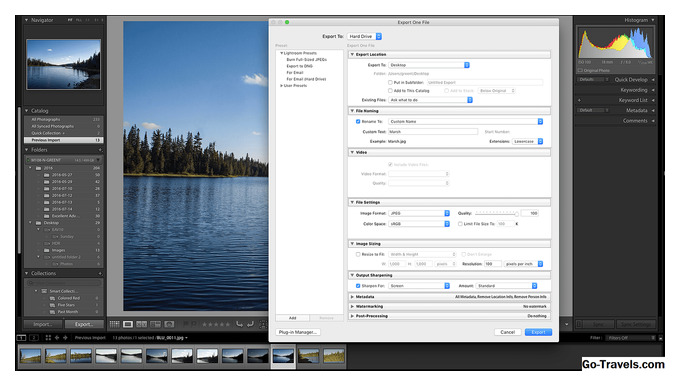Collapse Lightroom Presets tree
680x386 pixels.
pos(281,53)
